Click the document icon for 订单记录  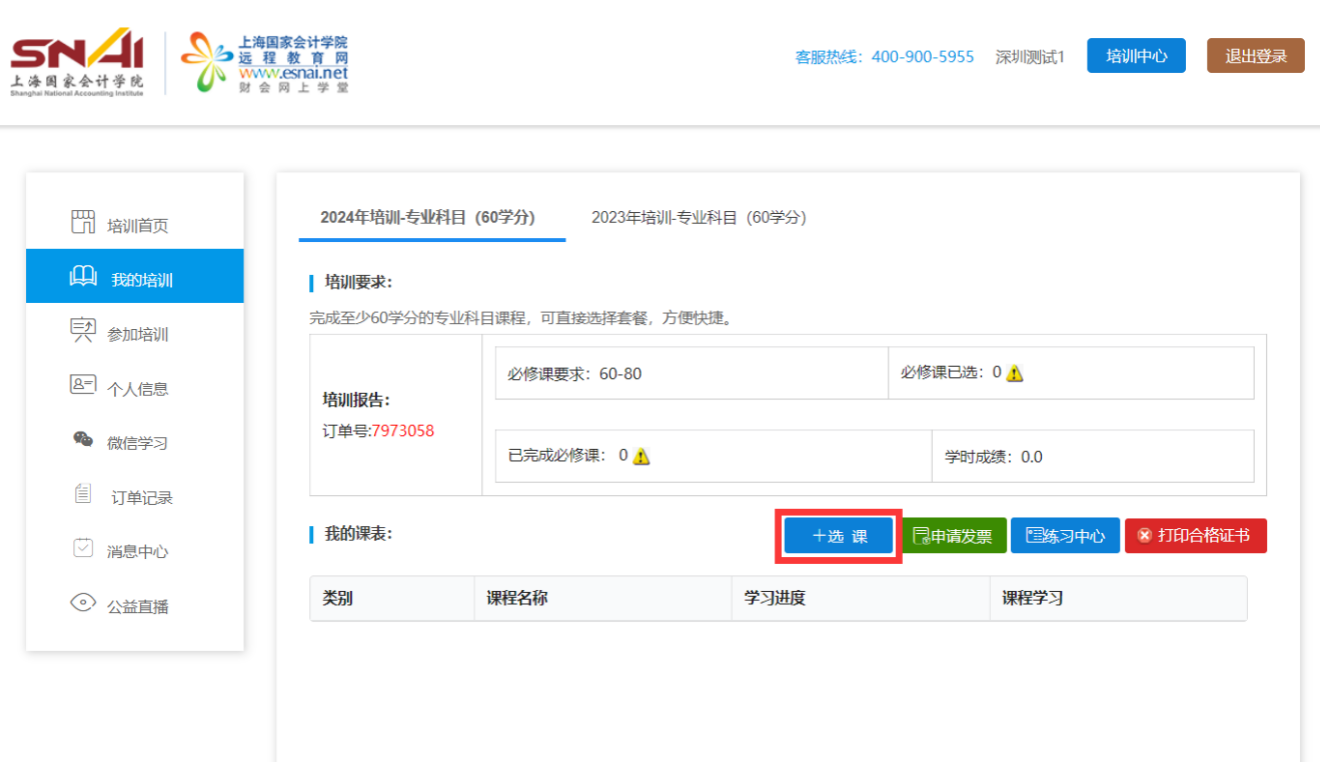[83, 494]
